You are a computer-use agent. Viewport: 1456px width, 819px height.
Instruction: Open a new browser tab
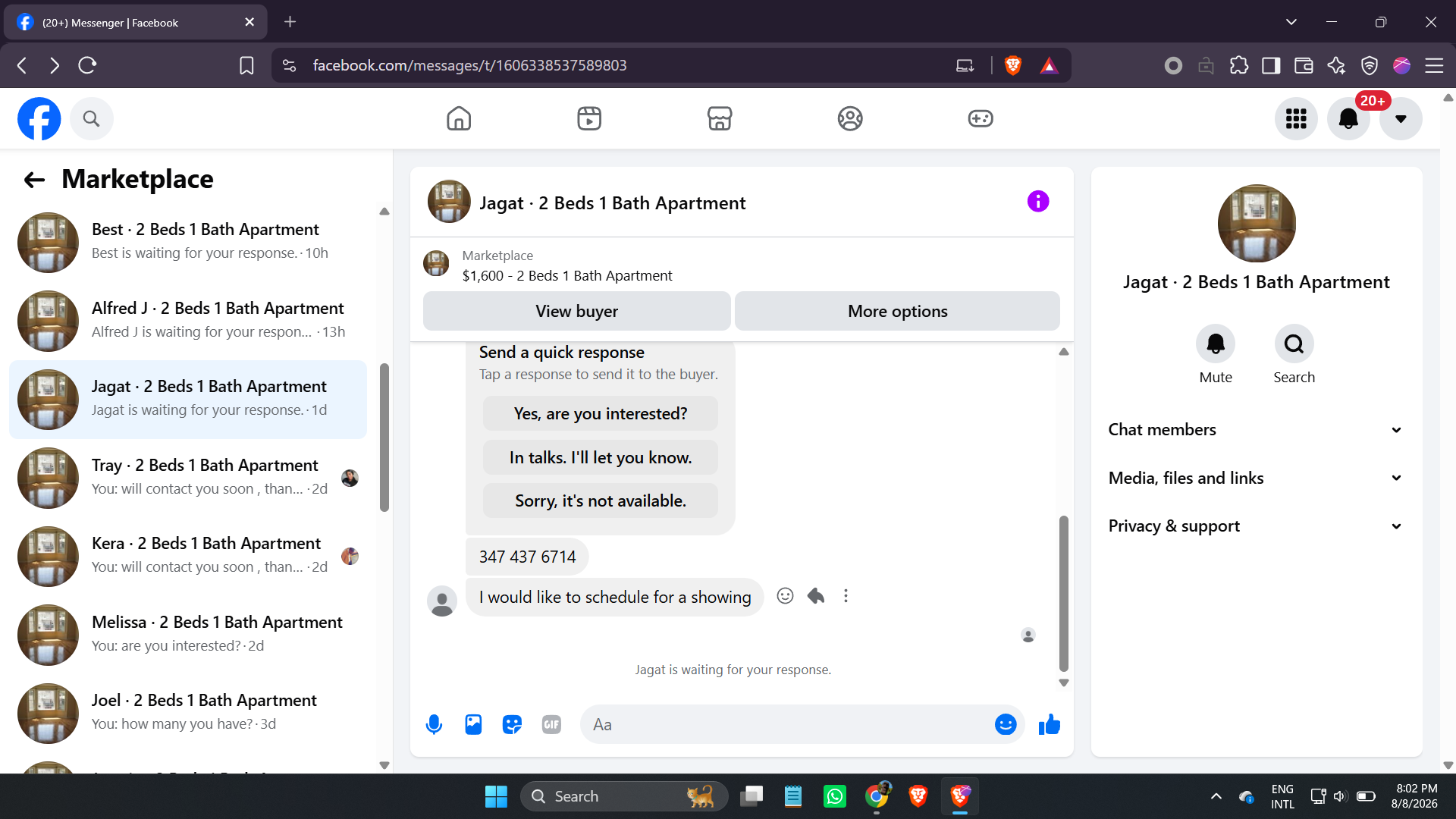290,22
